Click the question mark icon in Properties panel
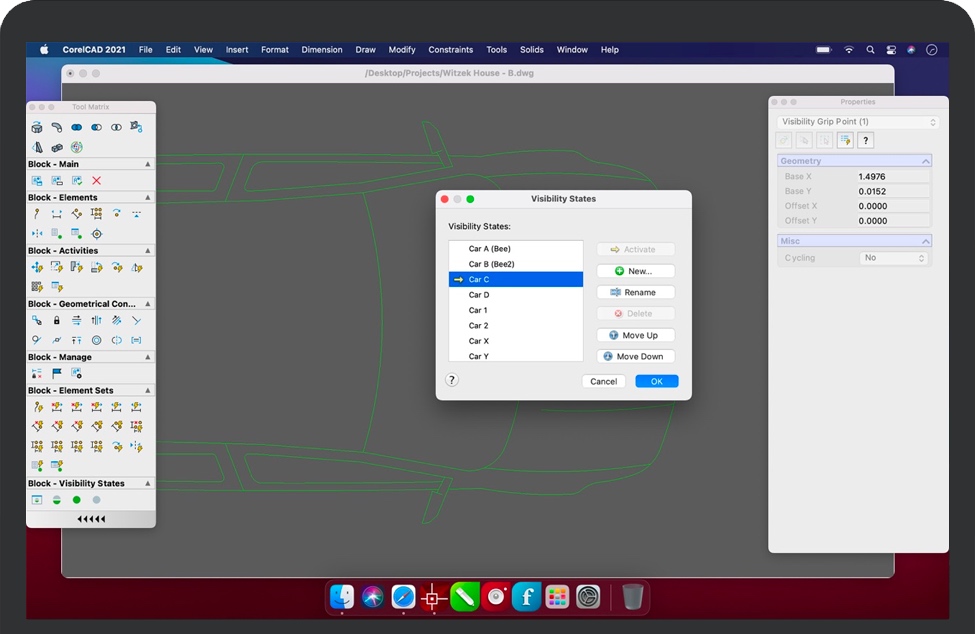 865,141
